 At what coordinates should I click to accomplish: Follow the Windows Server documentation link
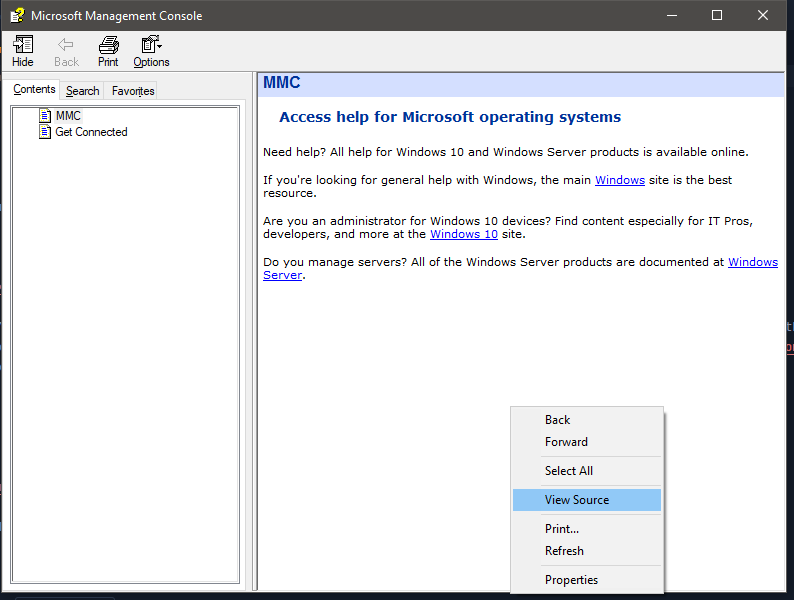click(752, 262)
